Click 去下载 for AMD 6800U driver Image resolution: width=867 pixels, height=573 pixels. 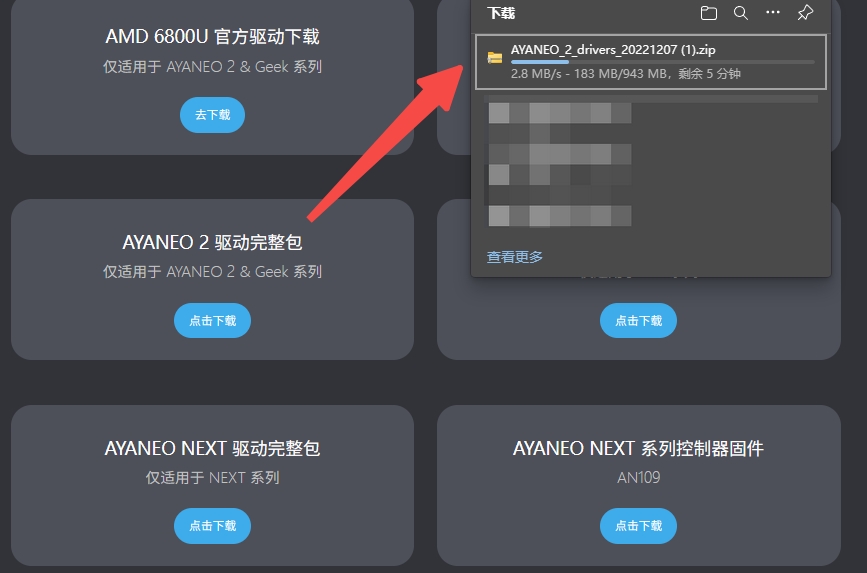212,115
